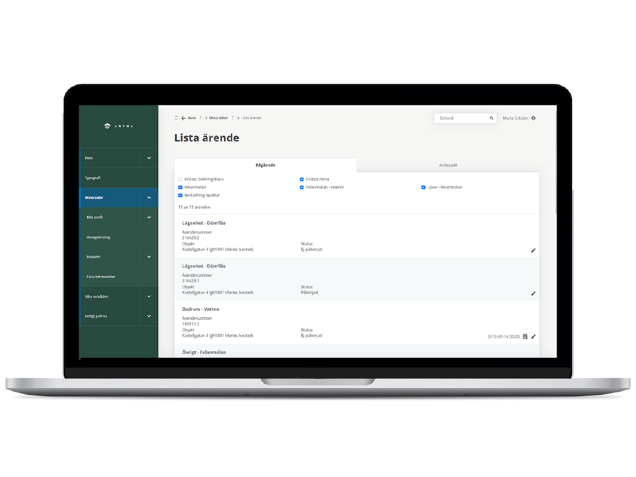Expand the Hem sidebar chevron
This screenshot has height=477, width=636.
point(149,158)
